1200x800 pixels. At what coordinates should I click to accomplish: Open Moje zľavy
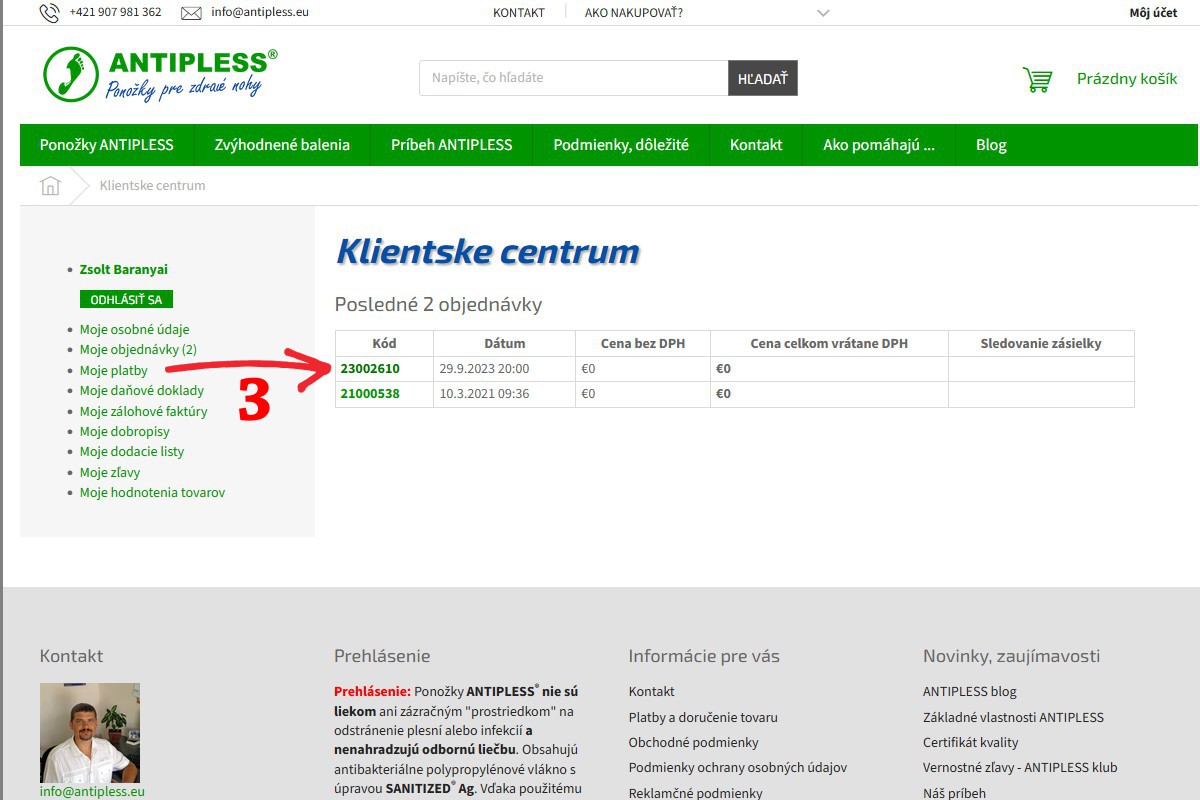[110, 472]
